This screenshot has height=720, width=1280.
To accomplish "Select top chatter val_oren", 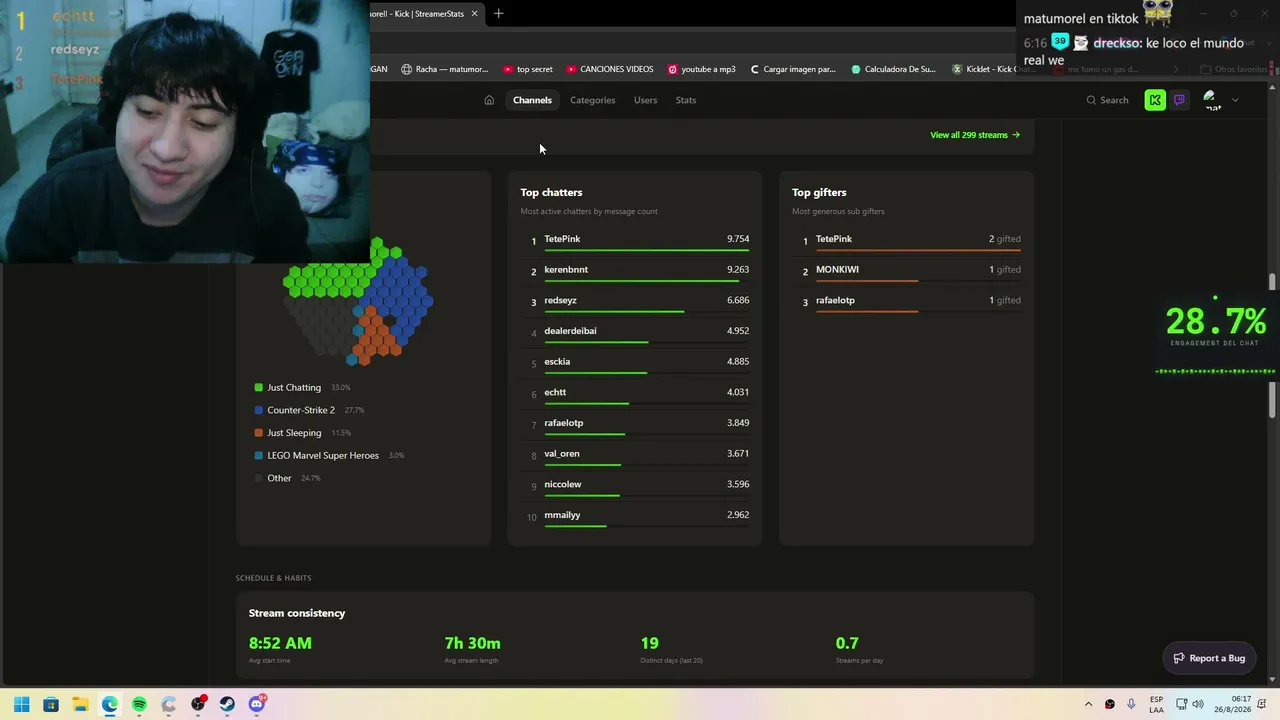I will click(x=562, y=454).
